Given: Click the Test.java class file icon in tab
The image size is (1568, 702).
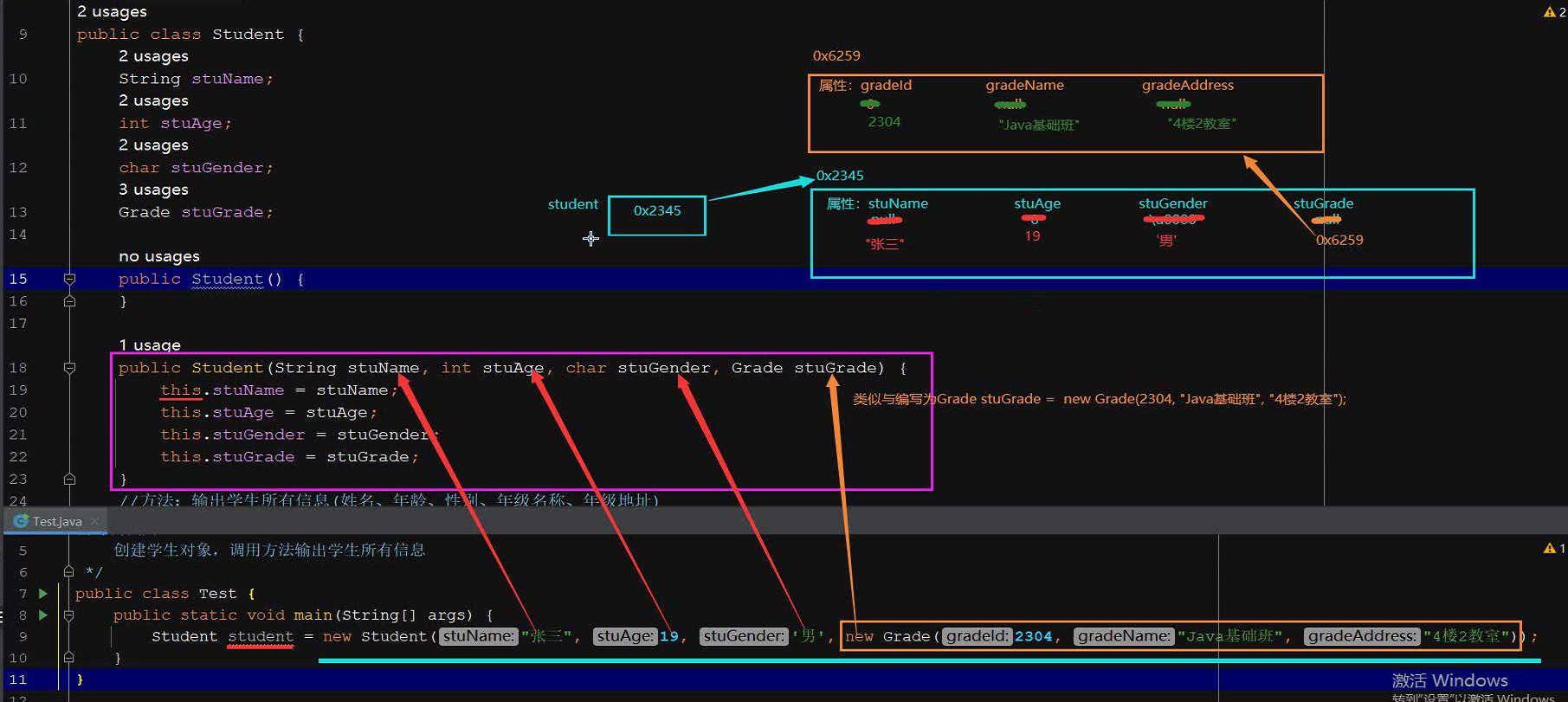Looking at the screenshot, I should 21,521.
